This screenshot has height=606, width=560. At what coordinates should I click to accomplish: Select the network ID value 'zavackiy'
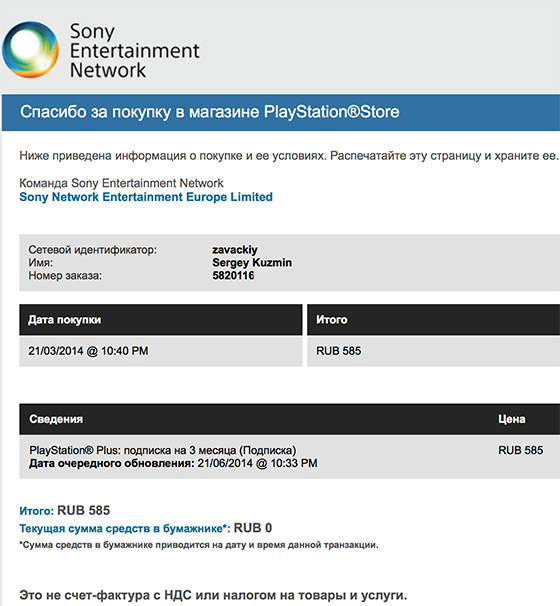(235, 250)
